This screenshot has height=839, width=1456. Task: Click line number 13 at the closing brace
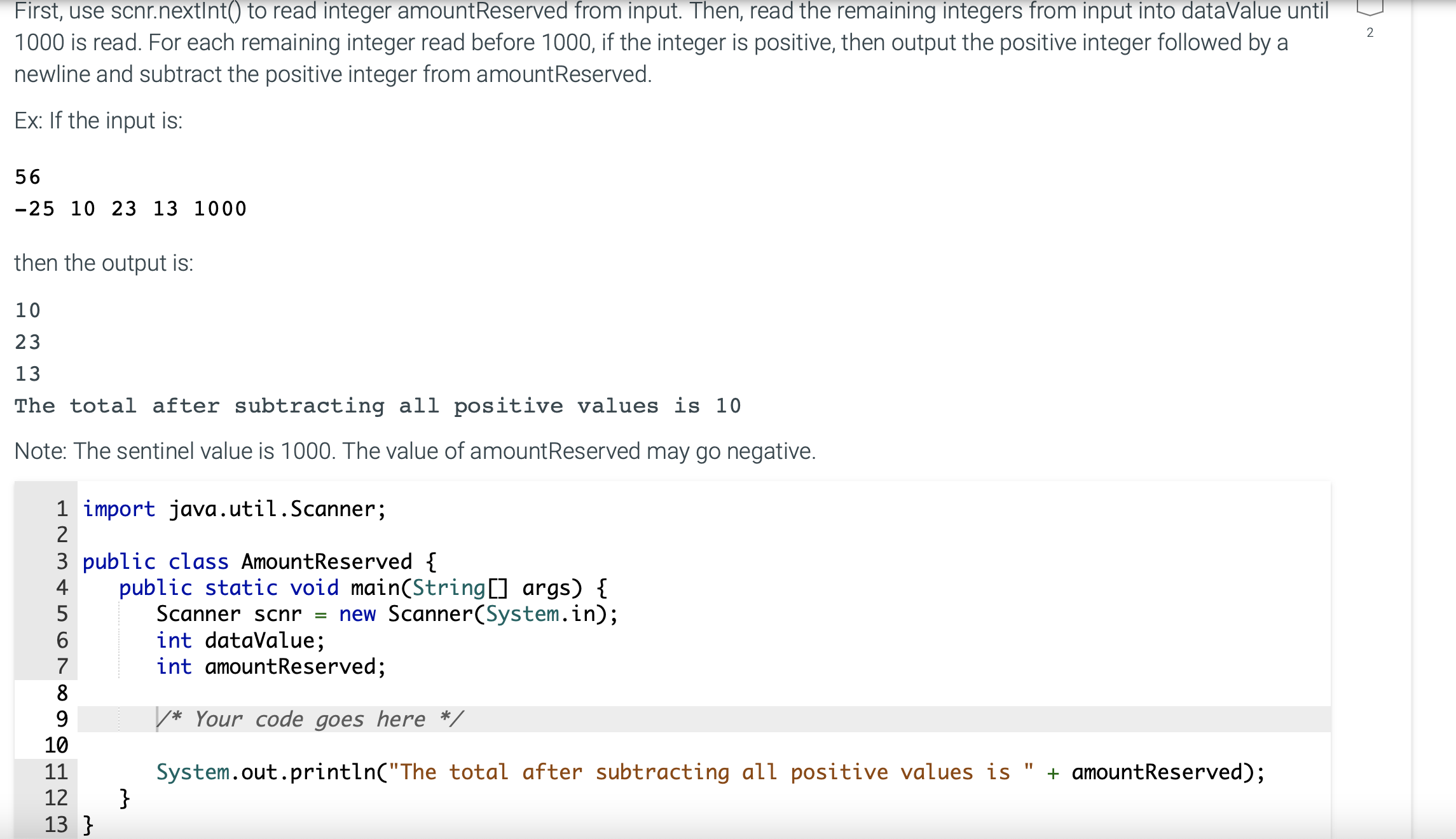click(58, 824)
